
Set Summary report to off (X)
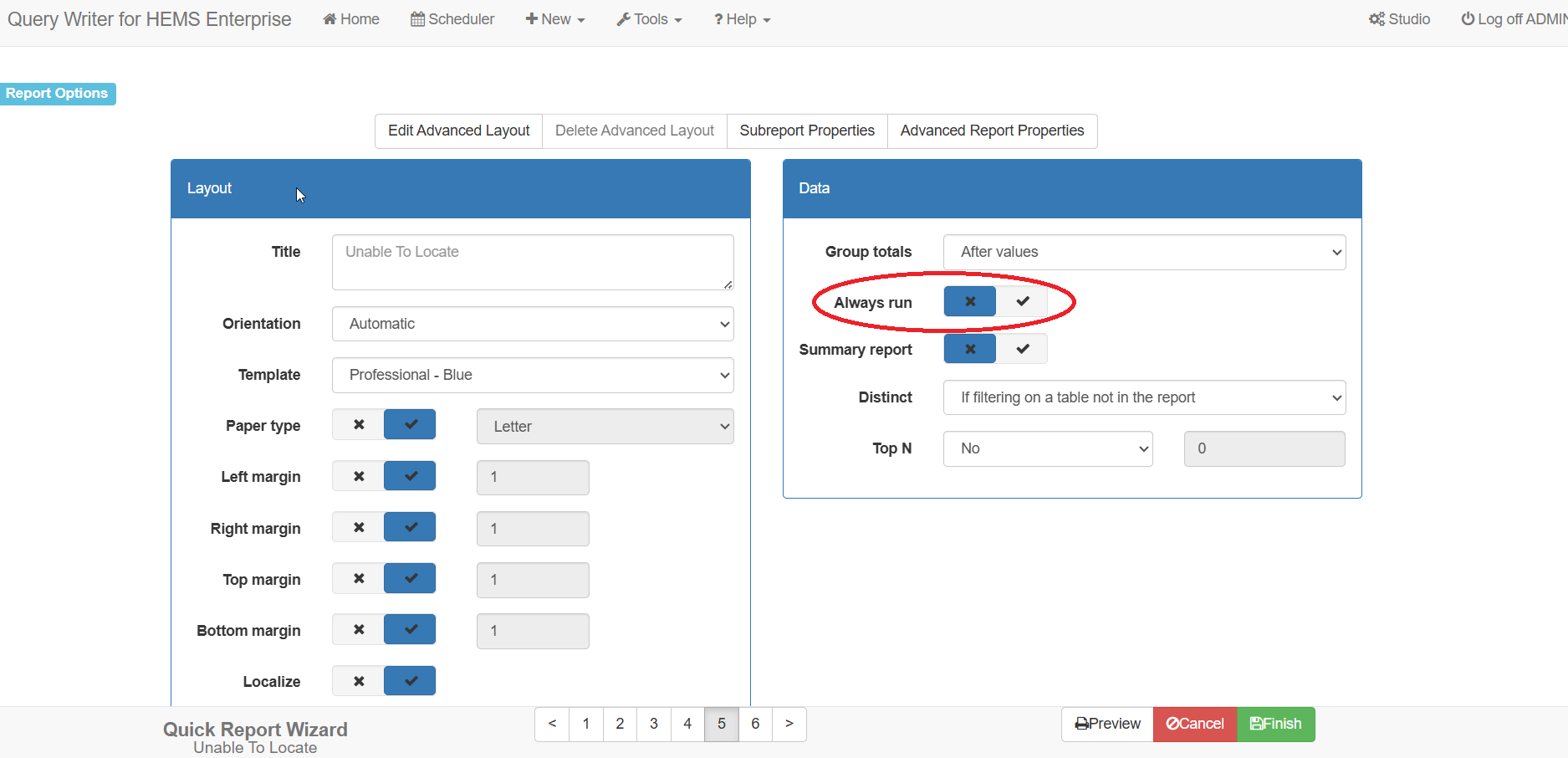(970, 349)
